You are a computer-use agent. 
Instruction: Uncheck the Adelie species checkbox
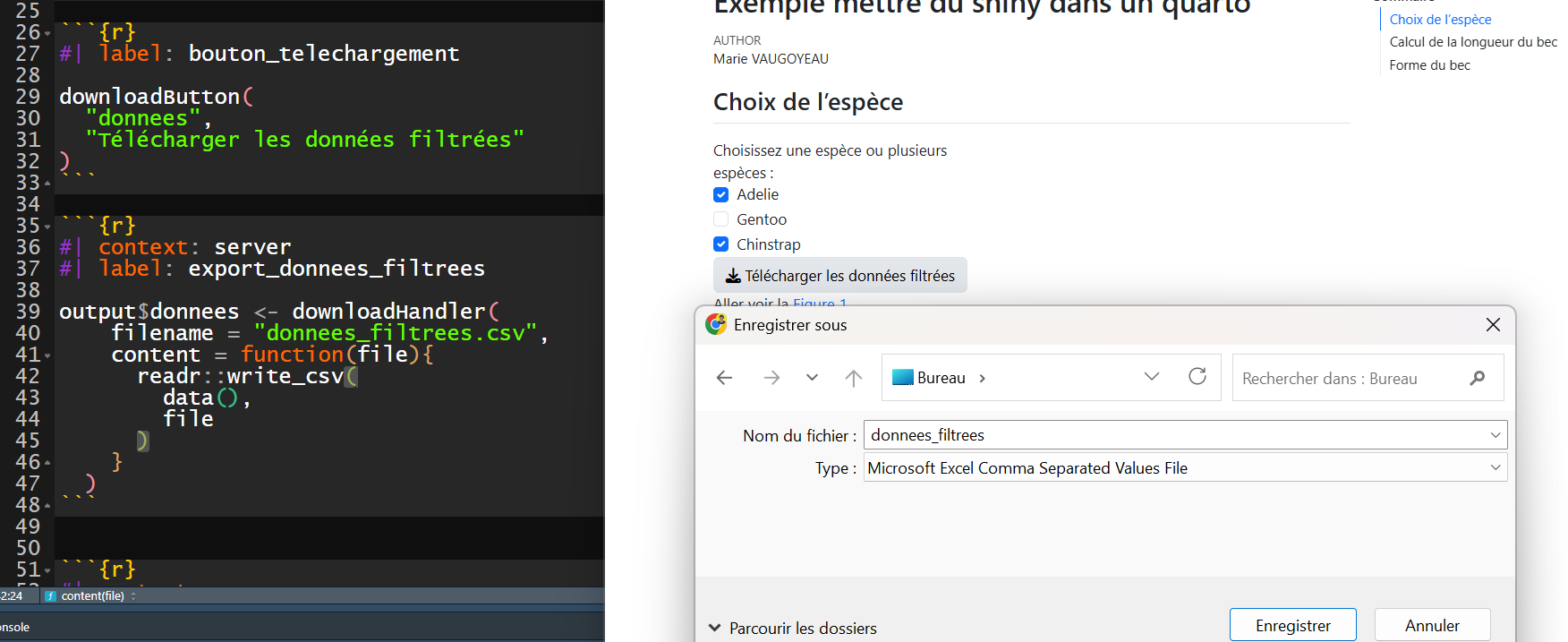(721, 195)
